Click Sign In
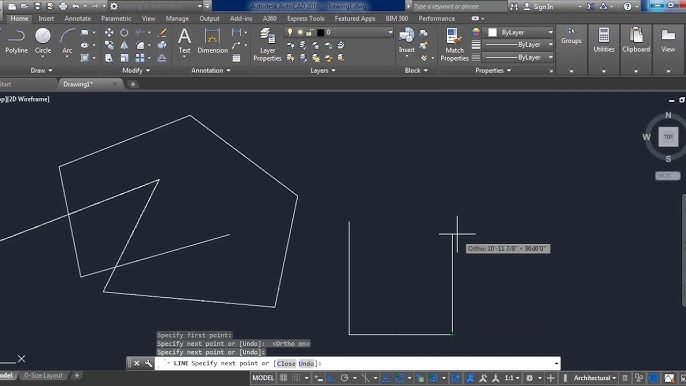The image size is (686, 386). pos(539,7)
